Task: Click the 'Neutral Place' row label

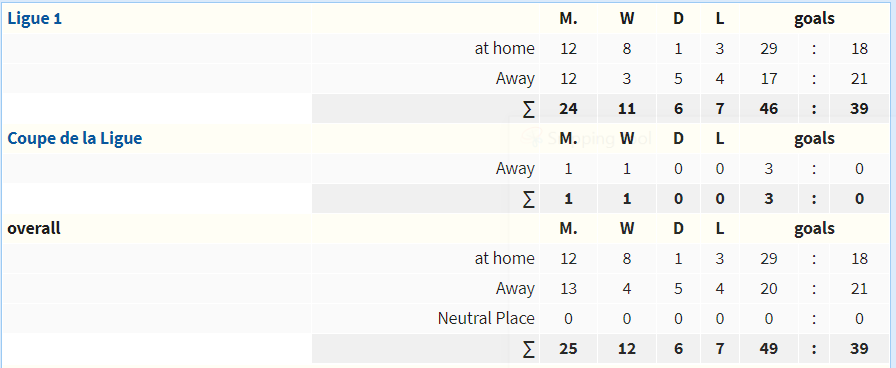Action: click(x=486, y=318)
